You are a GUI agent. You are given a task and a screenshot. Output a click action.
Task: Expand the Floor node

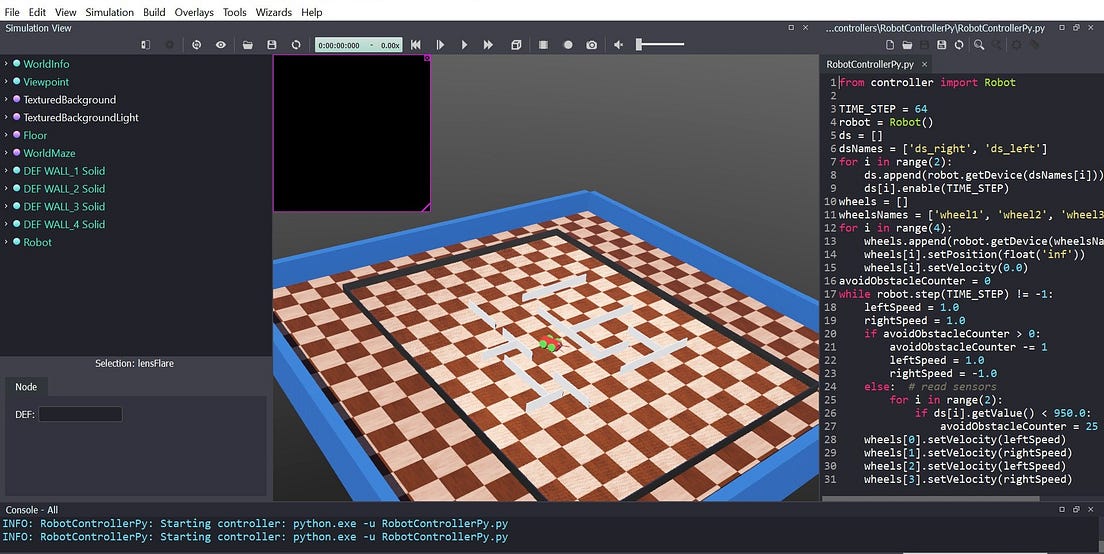click(x=6, y=135)
